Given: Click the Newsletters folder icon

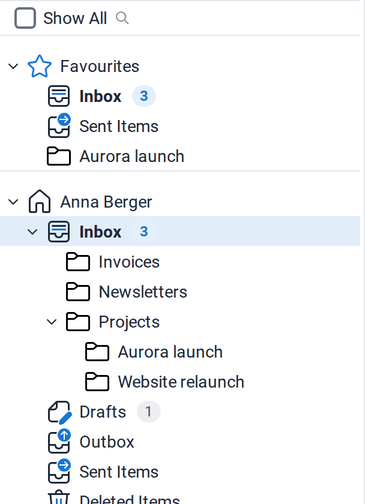Looking at the screenshot, I should pyautogui.click(x=78, y=292).
